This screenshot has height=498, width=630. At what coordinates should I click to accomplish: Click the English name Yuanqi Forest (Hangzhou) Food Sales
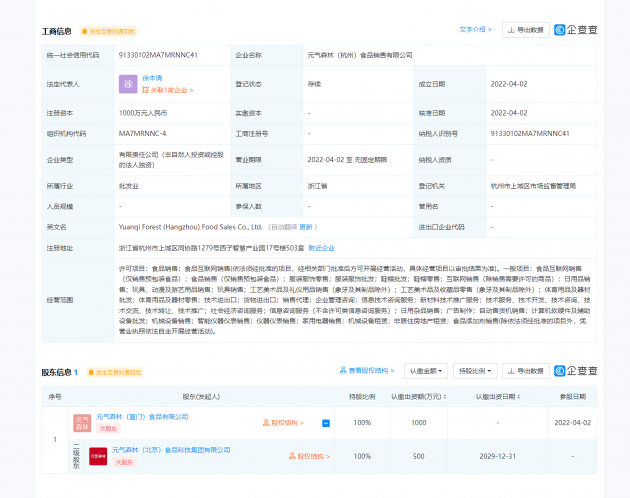pyautogui.click(x=190, y=227)
